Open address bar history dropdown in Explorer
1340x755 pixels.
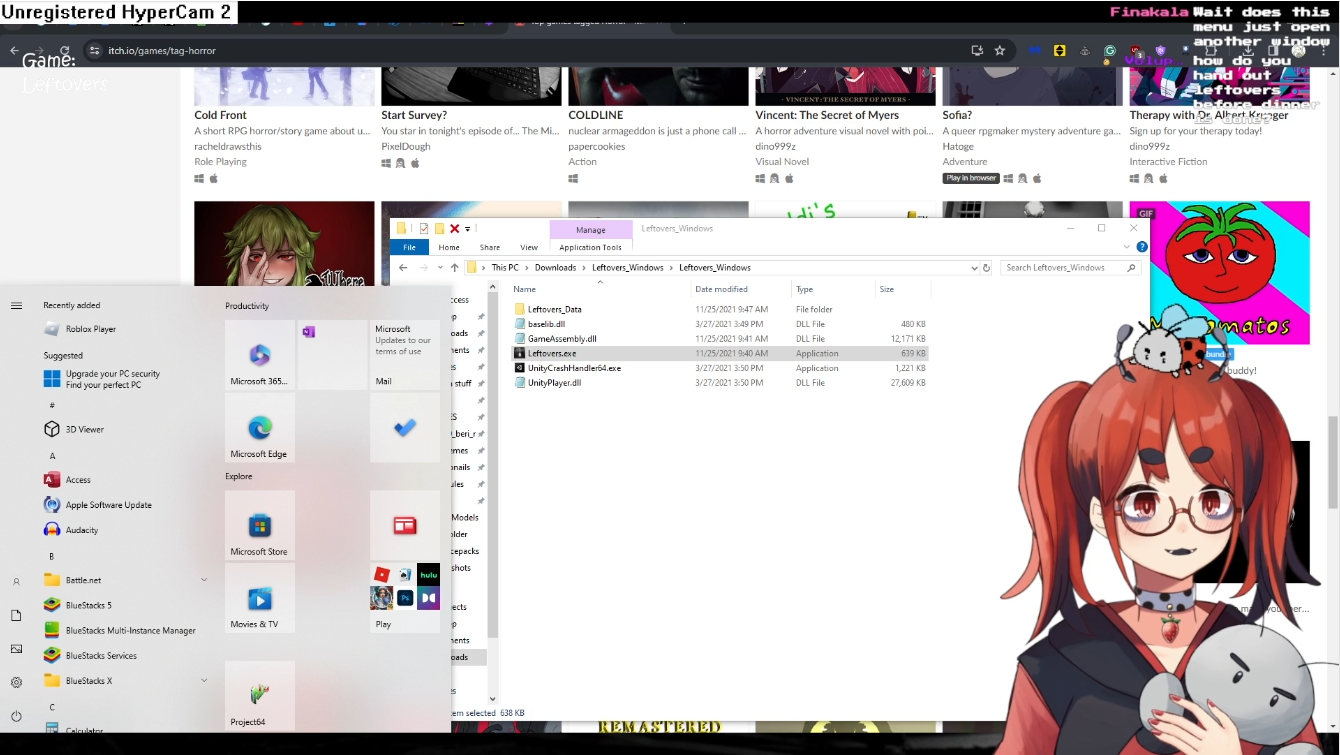tap(974, 267)
